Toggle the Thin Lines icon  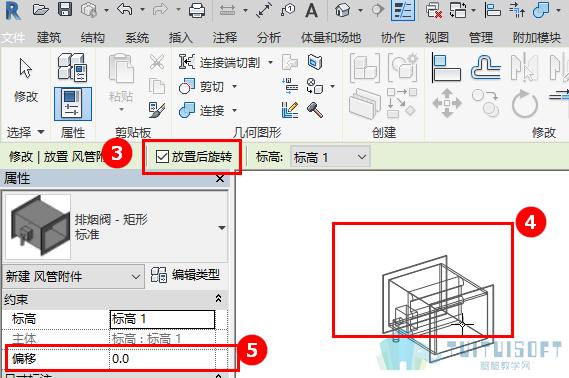tap(402, 10)
